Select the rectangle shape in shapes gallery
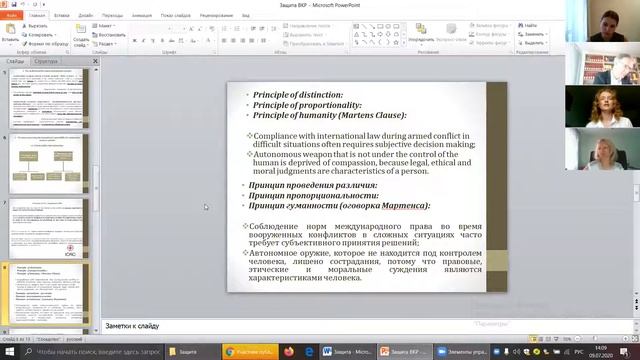The image size is (640, 360). click(x=380, y=26)
